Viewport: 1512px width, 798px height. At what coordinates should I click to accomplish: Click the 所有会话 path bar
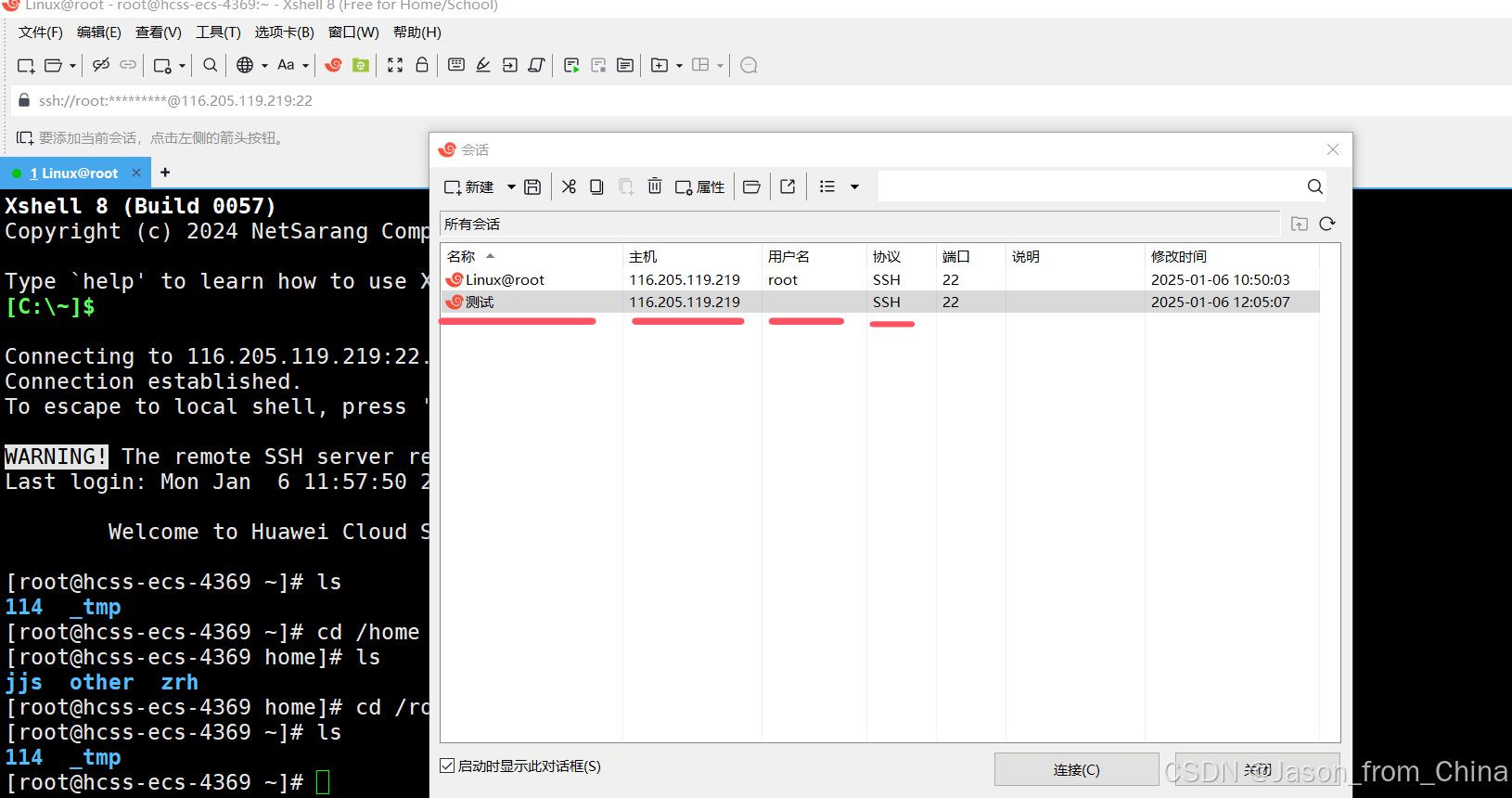860,224
